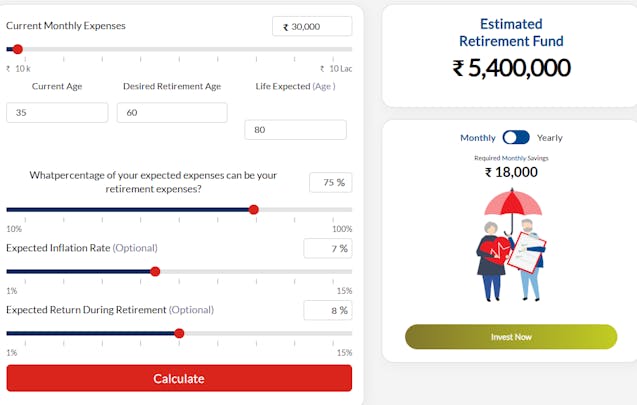Click the retirement expenses percentage field
This screenshot has width=637, height=405.
tap(330, 182)
